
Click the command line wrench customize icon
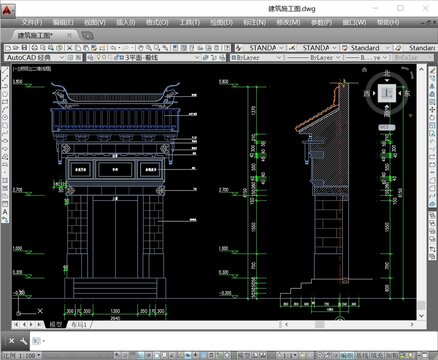tap(23, 341)
